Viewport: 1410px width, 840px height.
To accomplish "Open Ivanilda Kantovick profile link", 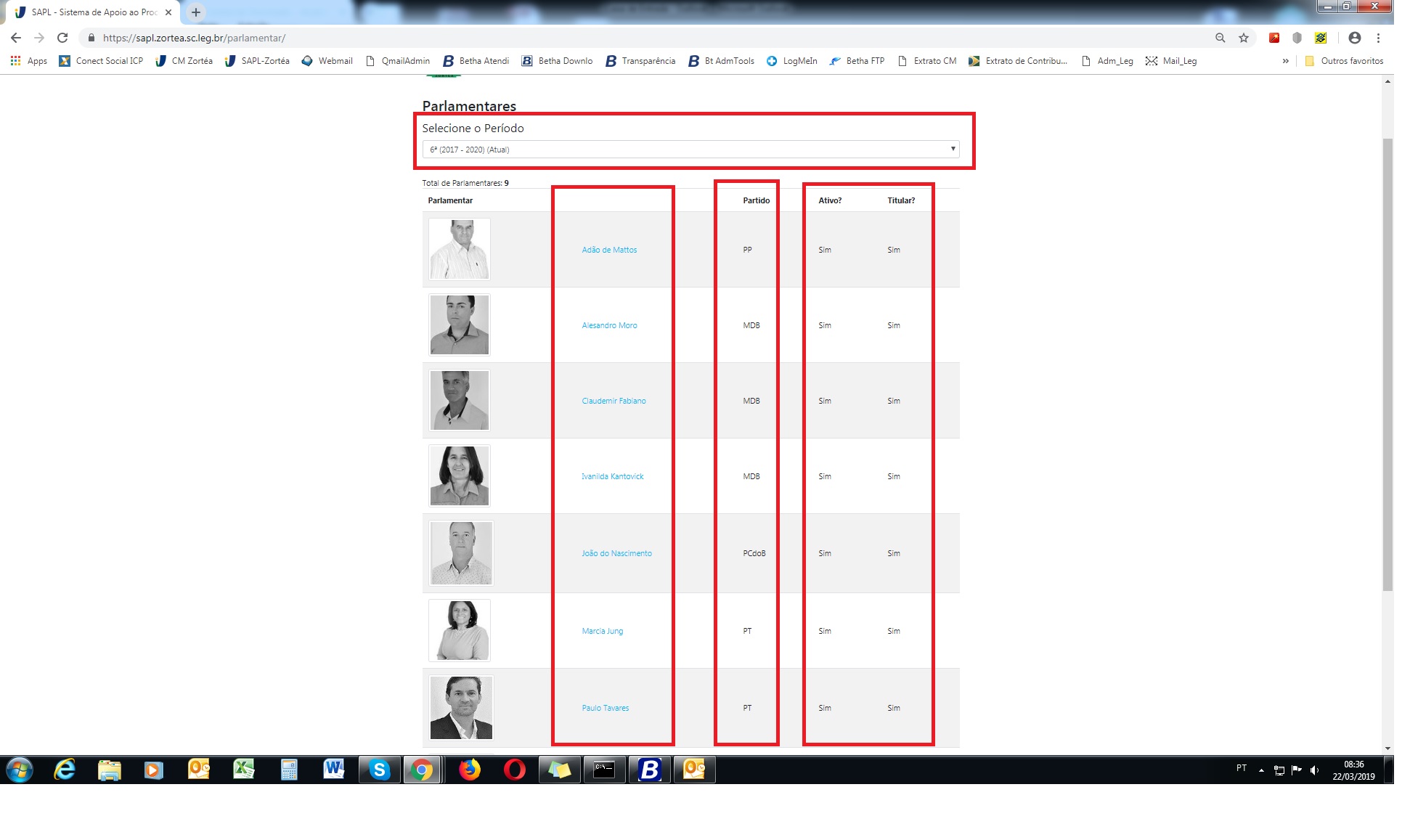I will [x=612, y=476].
